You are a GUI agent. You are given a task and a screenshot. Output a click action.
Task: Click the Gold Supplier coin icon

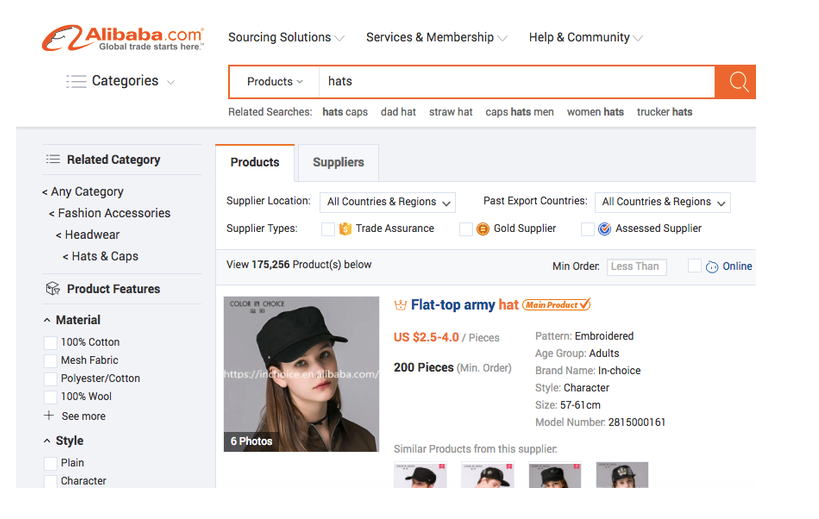(x=483, y=229)
